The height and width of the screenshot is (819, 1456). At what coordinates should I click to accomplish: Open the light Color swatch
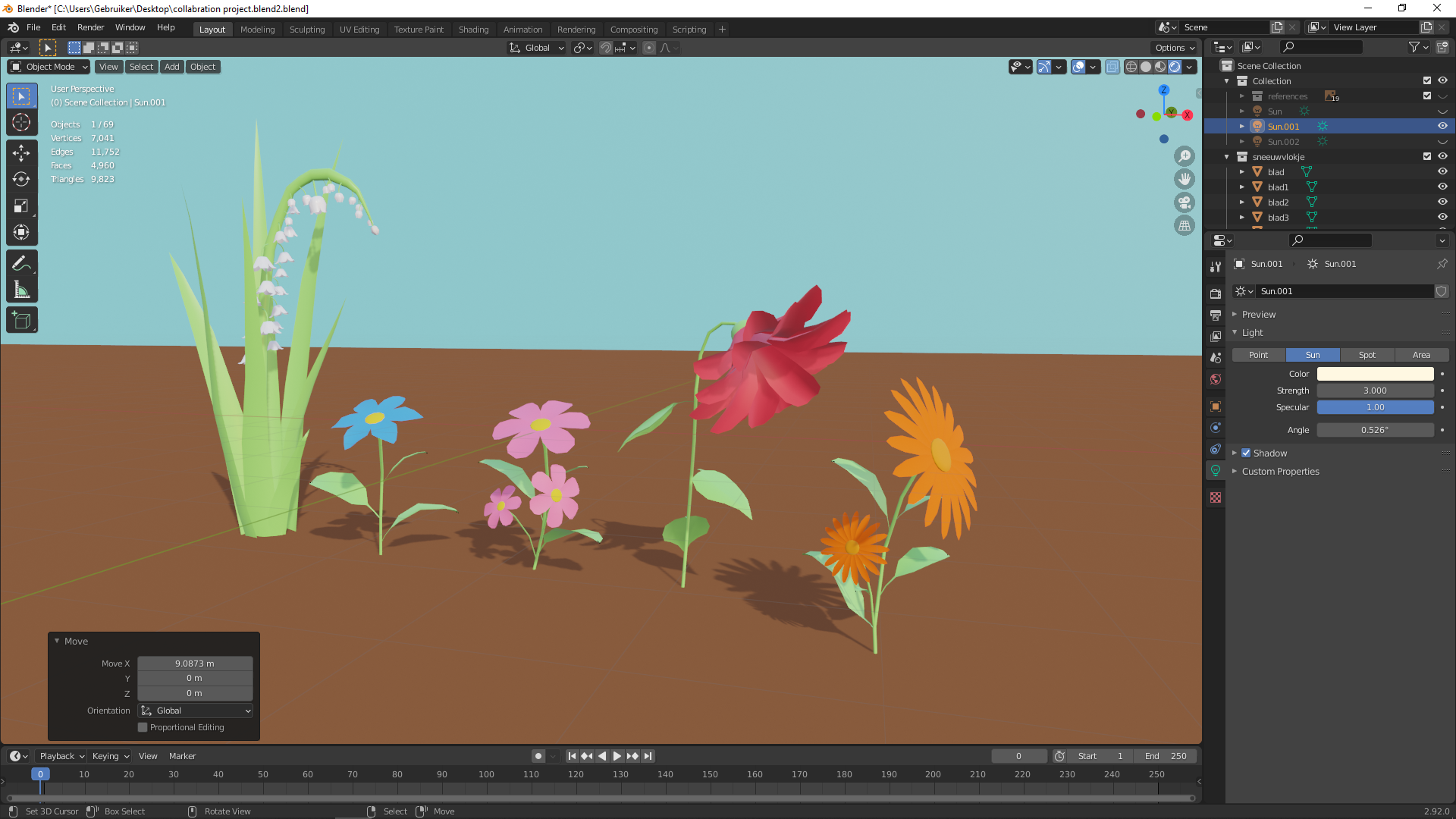click(1374, 374)
